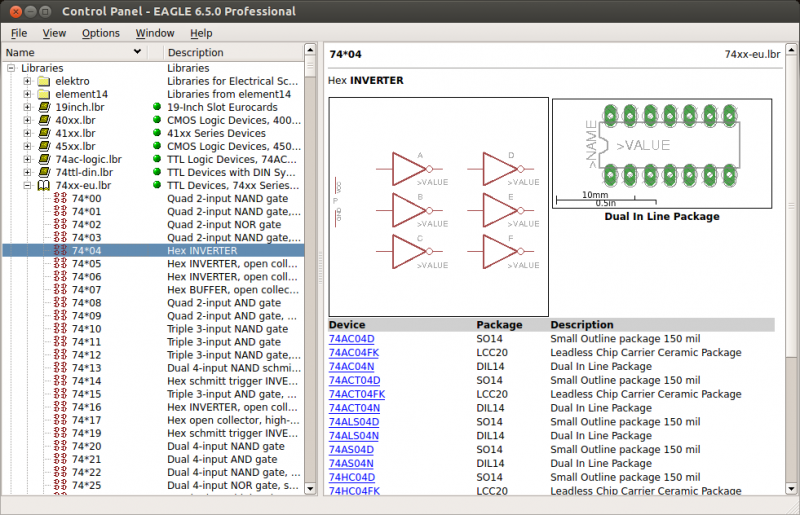Image resolution: width=800 pixels, height=515 pixels.
Task: Select the 74*05 Hex INVERTER open collector row
Action: coord(153,264)
